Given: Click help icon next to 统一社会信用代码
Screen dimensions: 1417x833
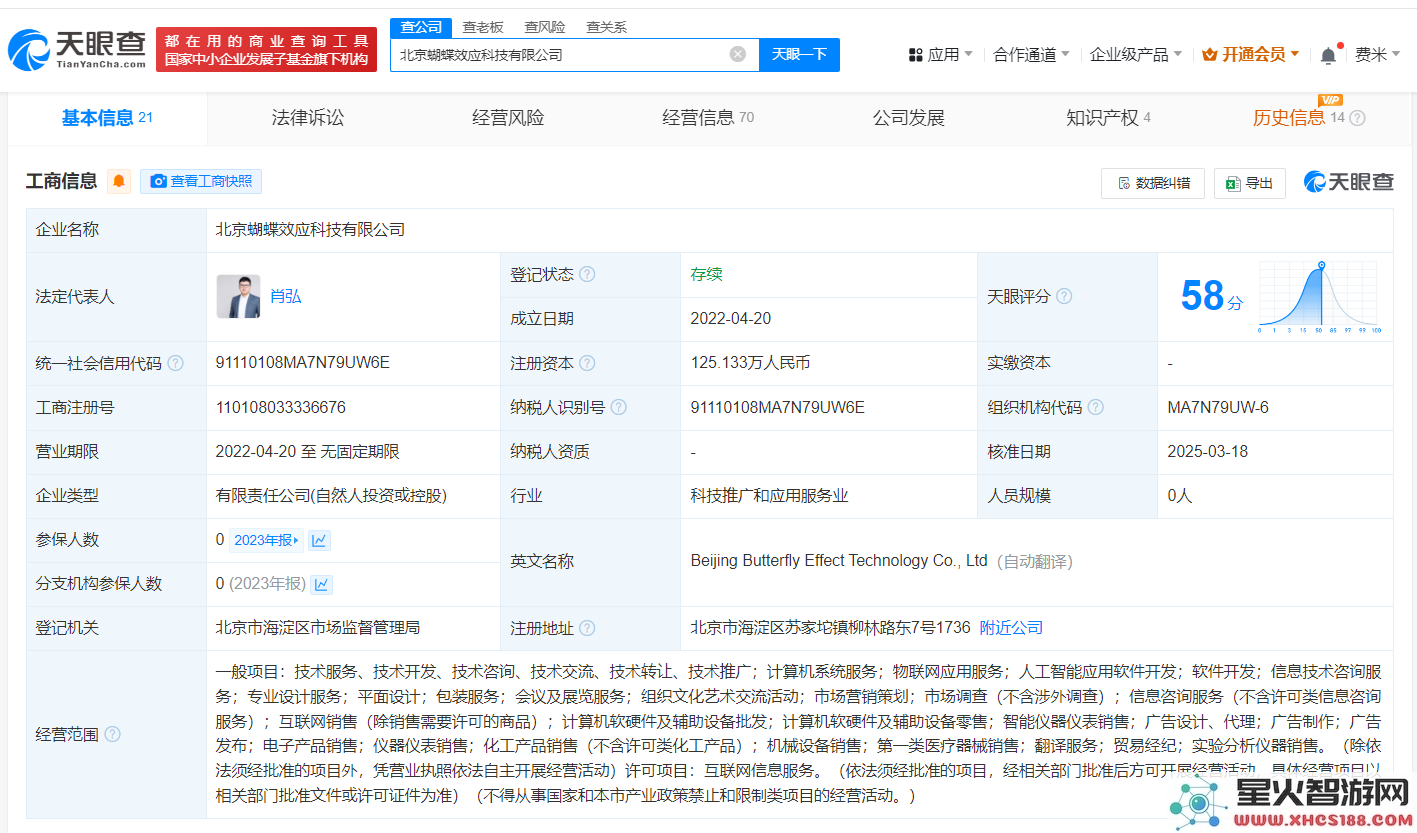Looking at the screenshot, I should (x=176, y=363).
